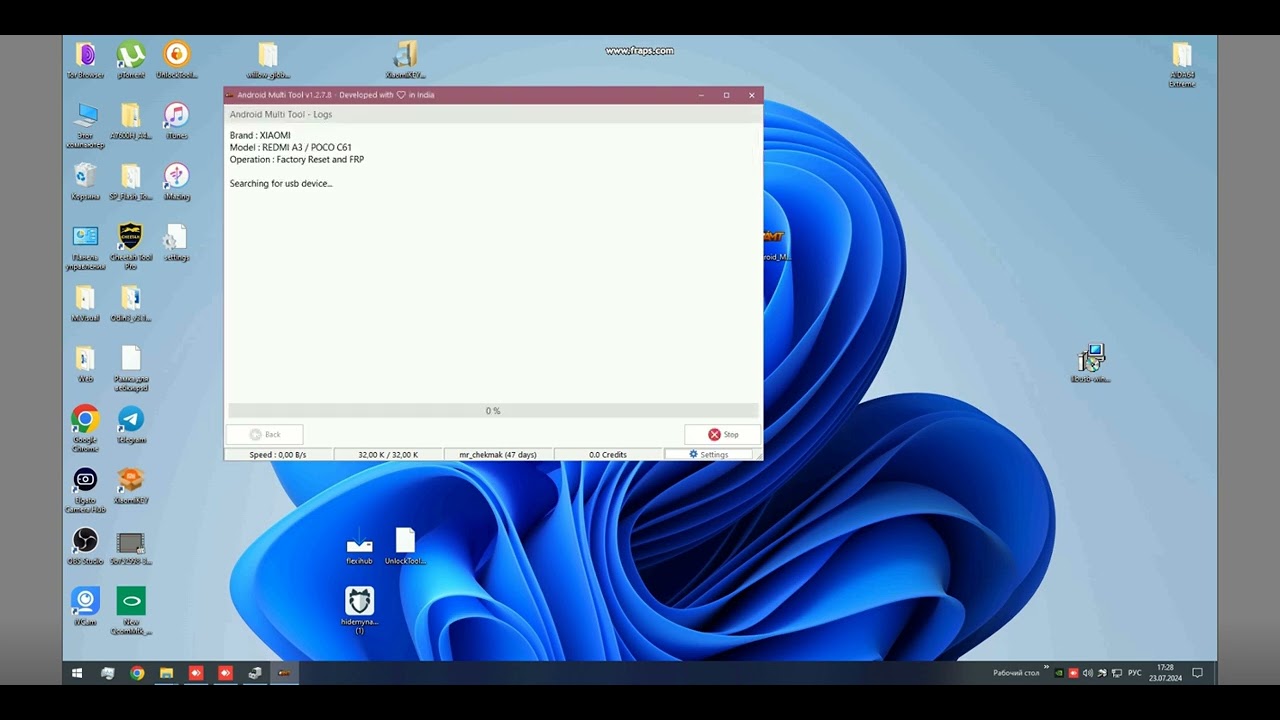
Task: Click the 'Brand : XIAOMI' log line
Action: click(260, 136)
